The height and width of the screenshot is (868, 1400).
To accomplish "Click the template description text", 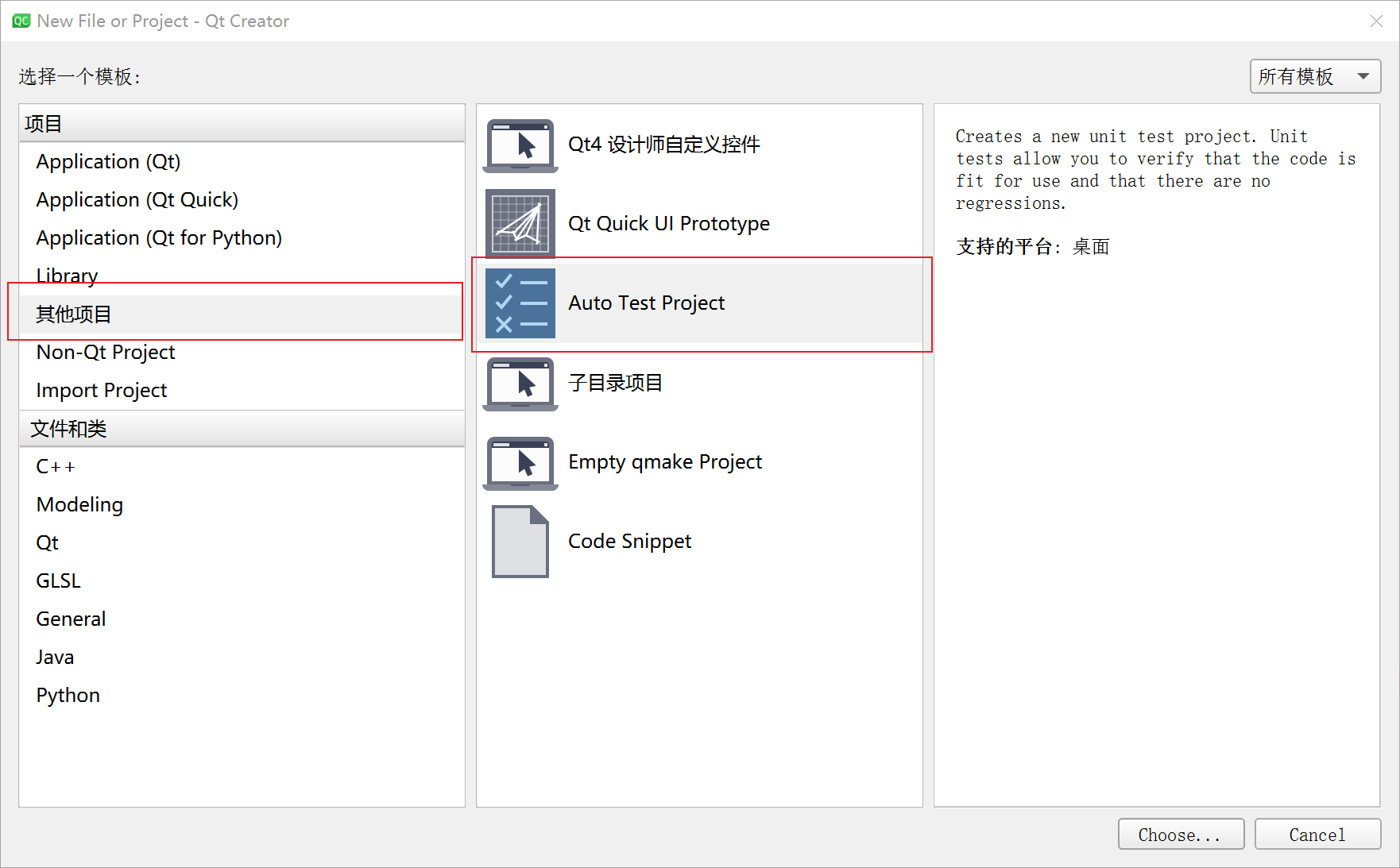I will pos(1155,170).
